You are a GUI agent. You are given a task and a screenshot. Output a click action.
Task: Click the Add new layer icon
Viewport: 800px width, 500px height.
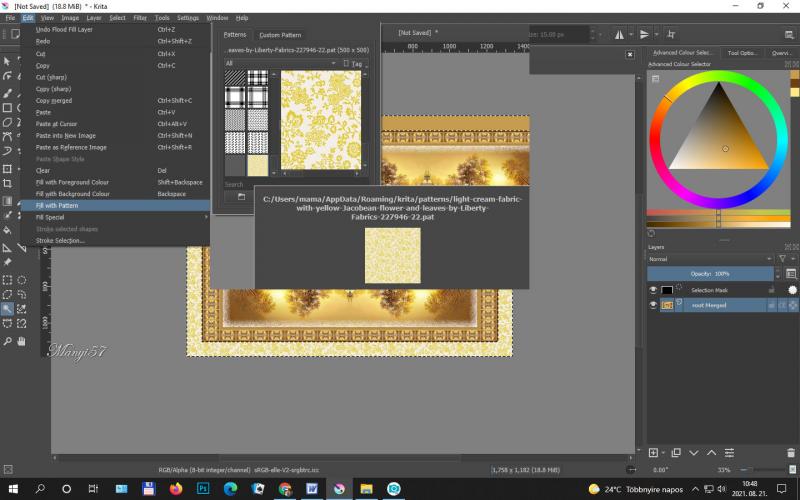pos(653,453)
